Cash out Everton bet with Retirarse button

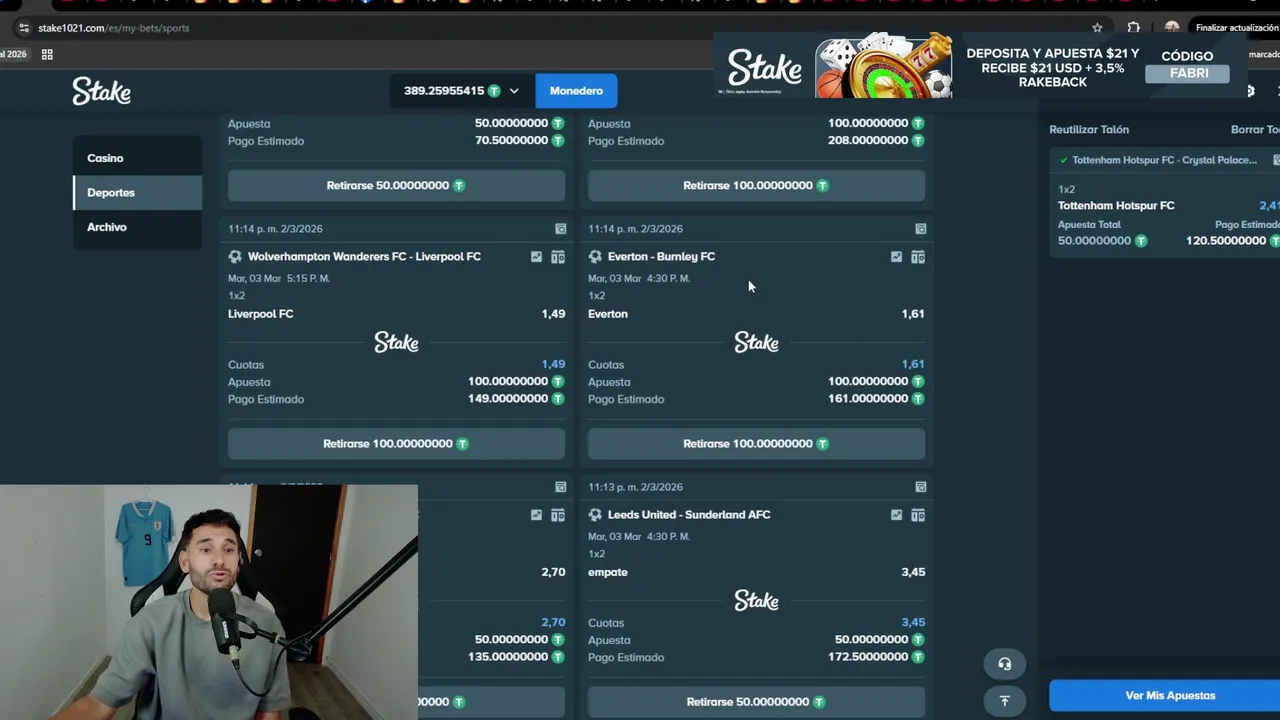[x=756, y=443]
